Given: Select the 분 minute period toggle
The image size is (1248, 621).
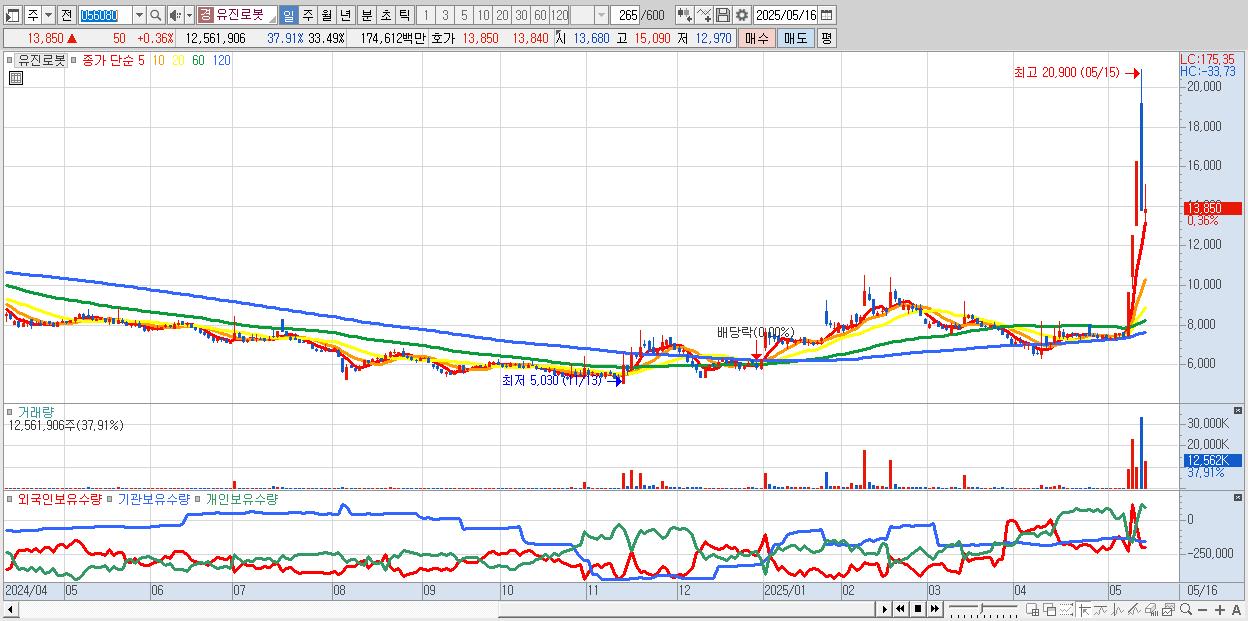Looking at the screenshot, I should click(x=367, y=15).
